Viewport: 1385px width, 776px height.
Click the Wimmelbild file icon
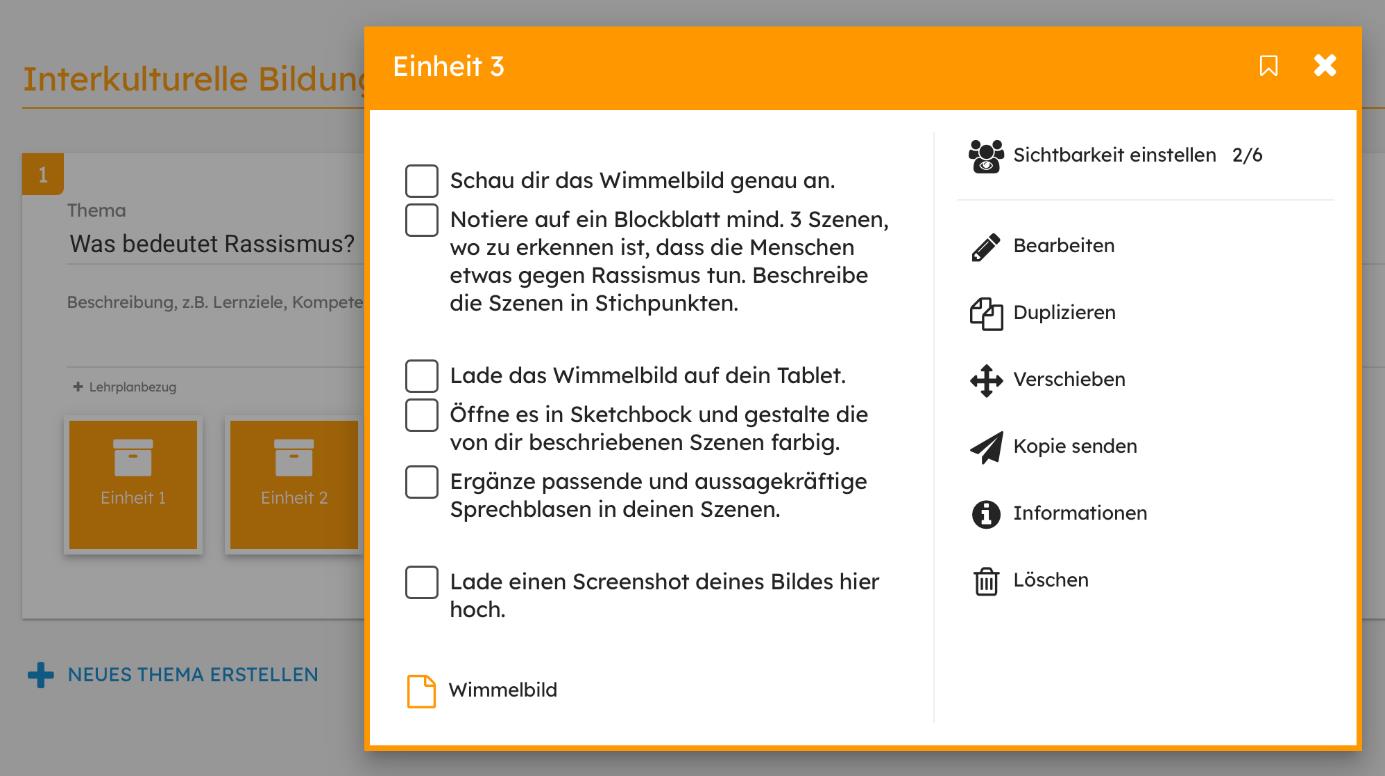[x=421, y=691]
